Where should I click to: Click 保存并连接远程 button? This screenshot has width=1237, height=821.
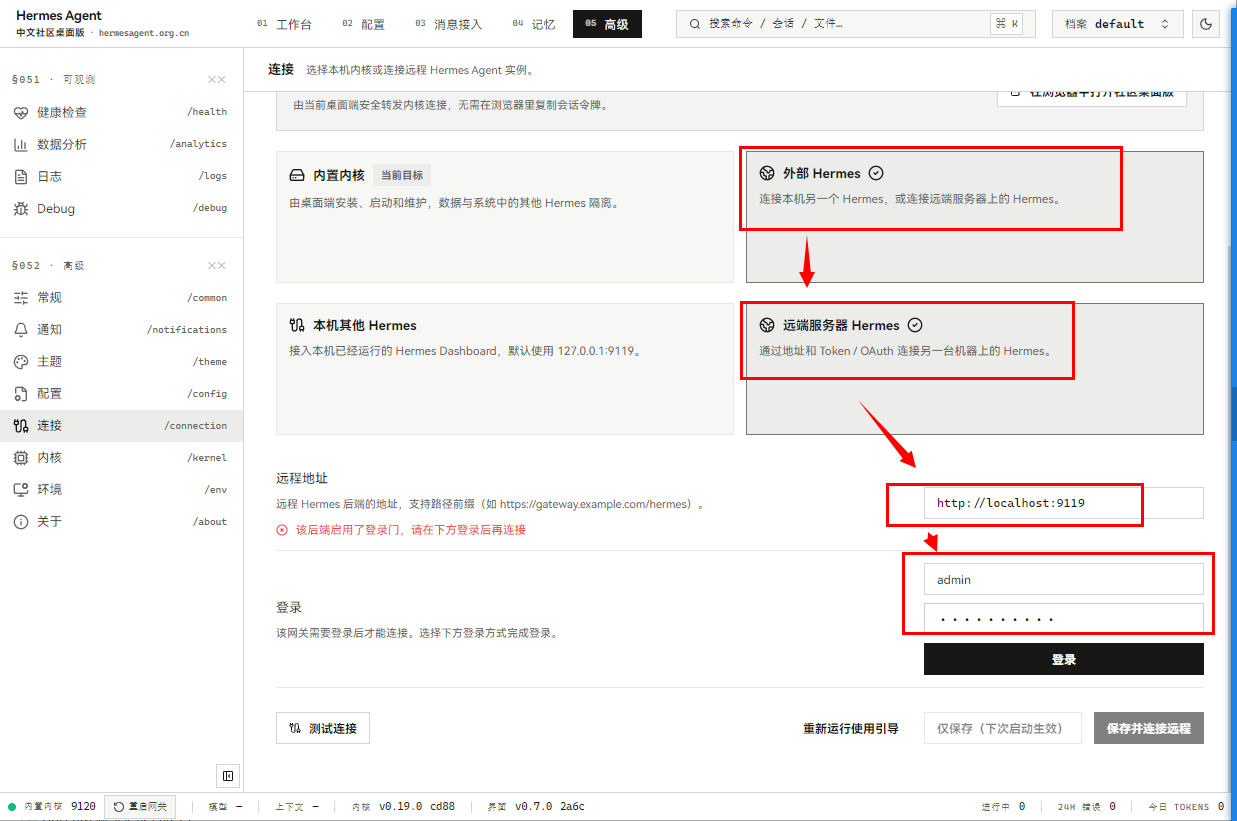[1149, 728]
